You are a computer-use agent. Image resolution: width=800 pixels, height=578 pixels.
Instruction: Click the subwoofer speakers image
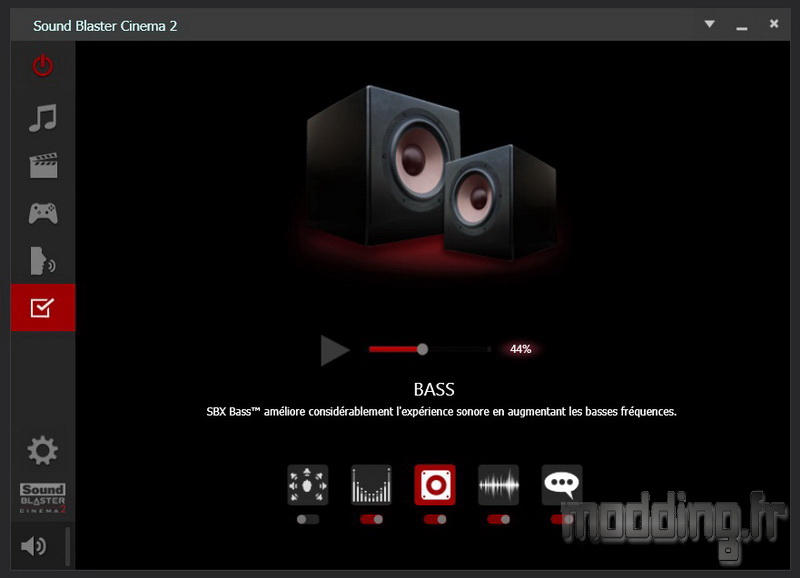(x=431, y=173)
